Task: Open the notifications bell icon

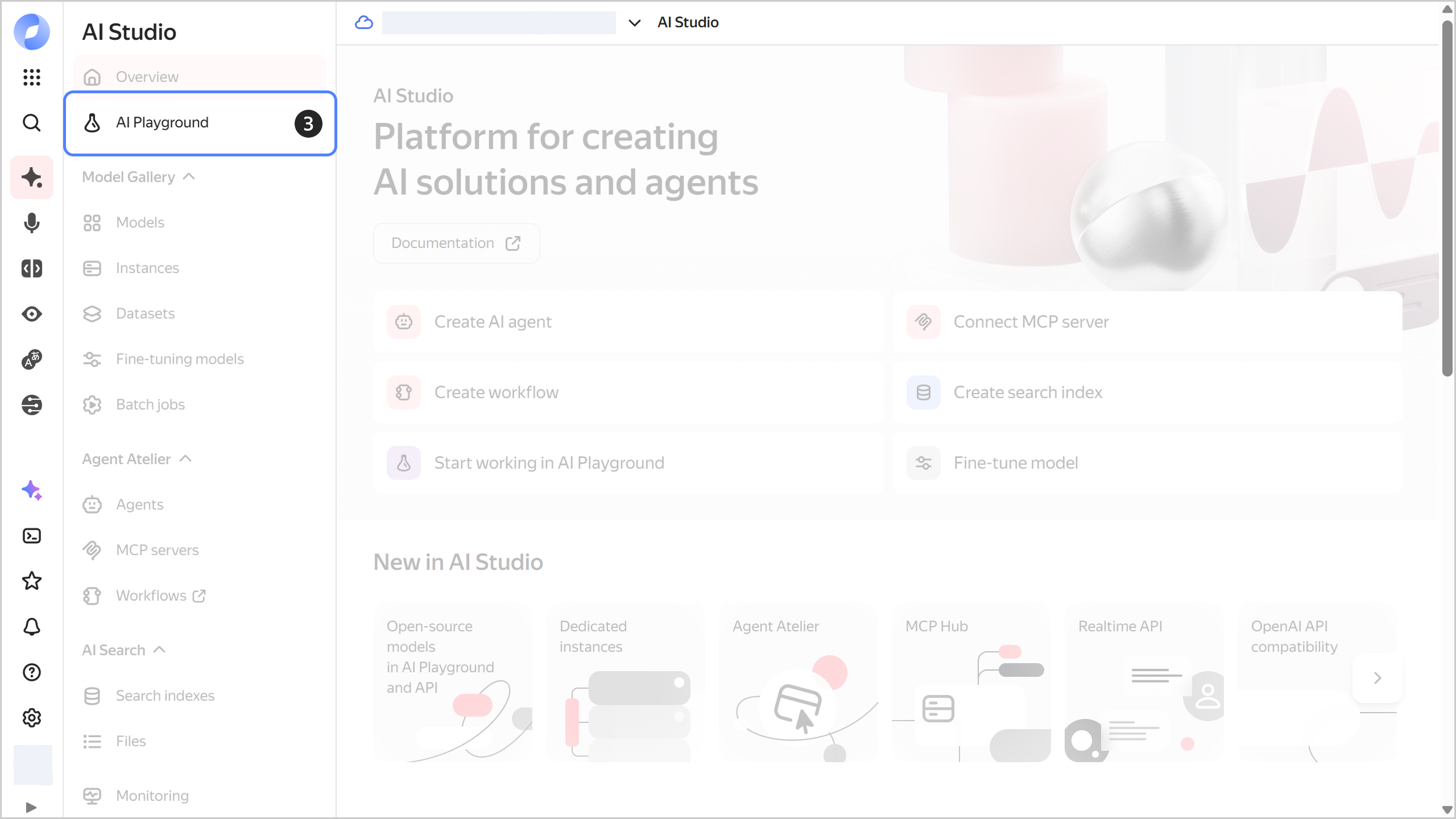Action: (32, 627)
